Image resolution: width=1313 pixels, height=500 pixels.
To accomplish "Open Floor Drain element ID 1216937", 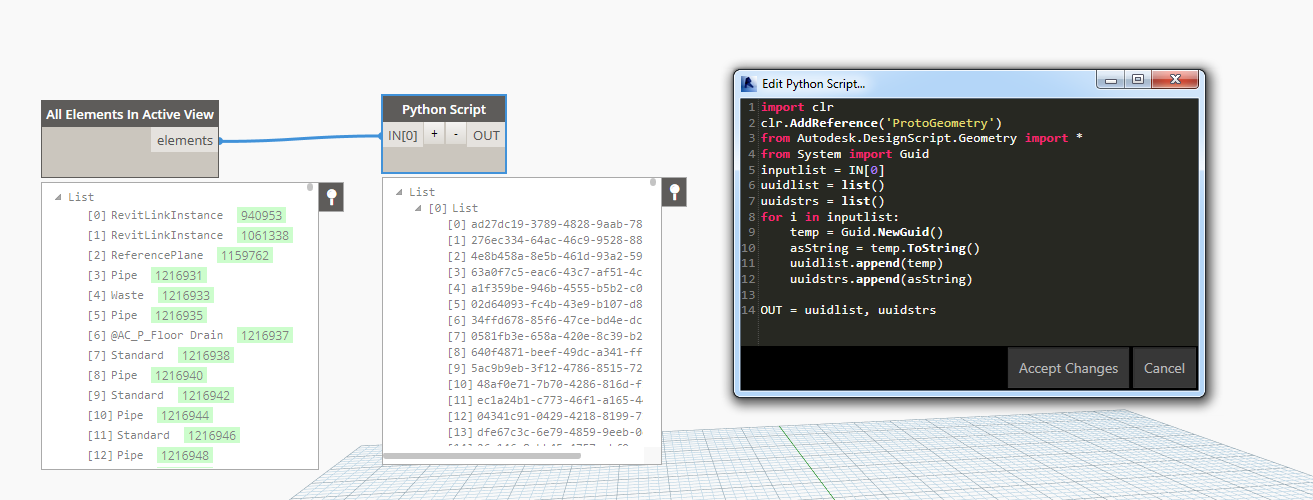I will click(x=265, y=335).
